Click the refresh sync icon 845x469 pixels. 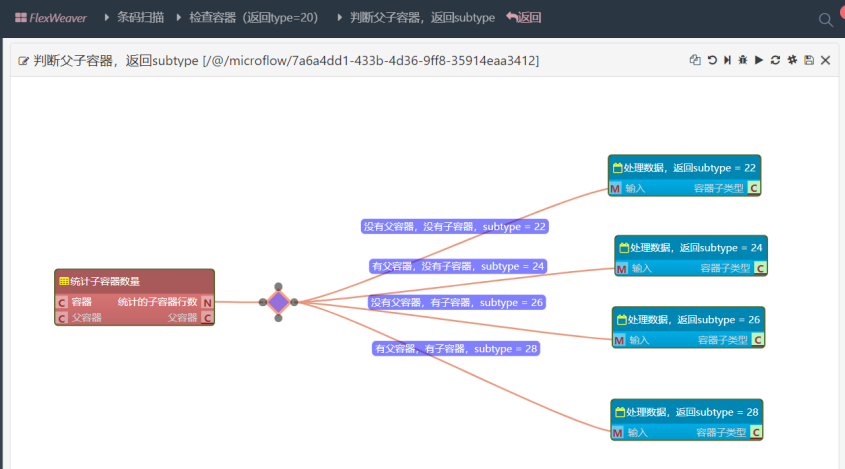pyautogui.click(x=775, y=61)
